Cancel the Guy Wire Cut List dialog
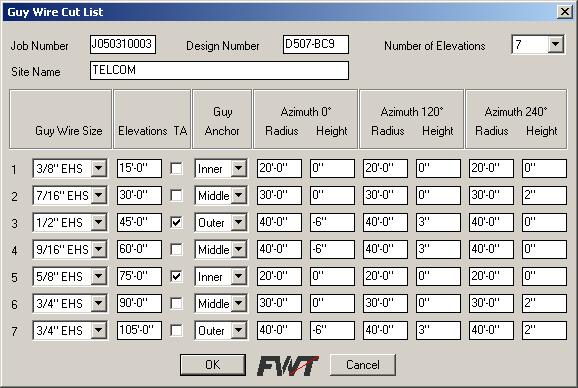This screenshot has height=388, width=578. point(363,365)
